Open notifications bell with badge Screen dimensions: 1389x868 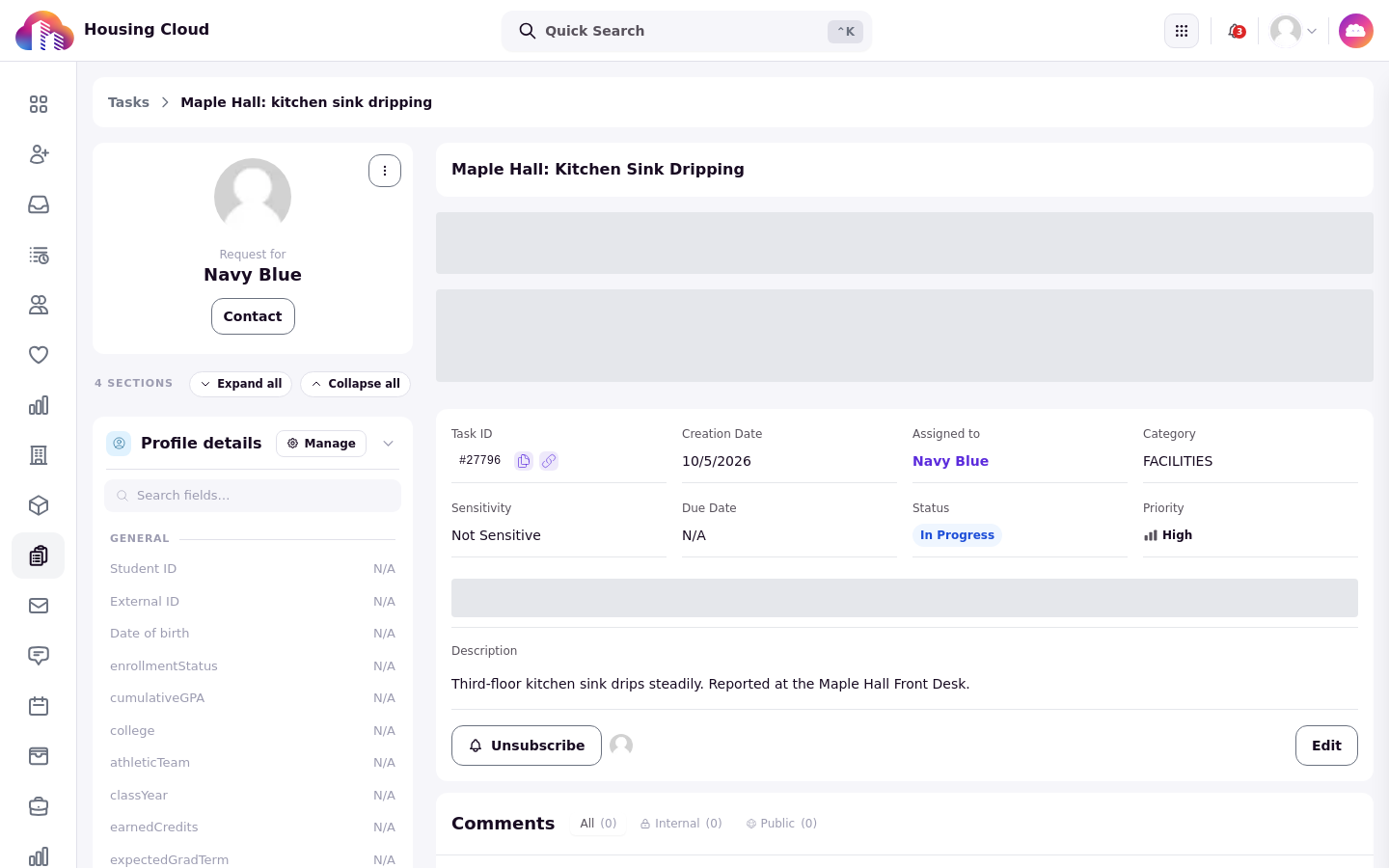tap(1236, 31)
